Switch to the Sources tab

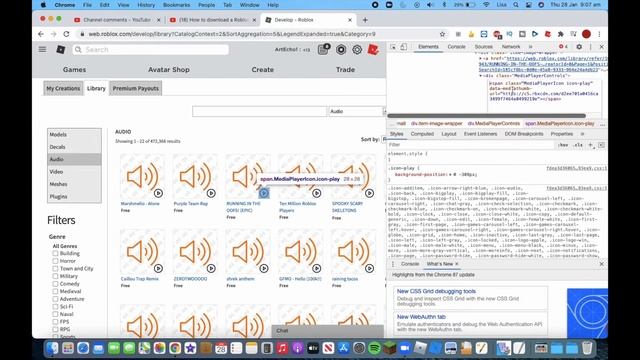point(484,47)
